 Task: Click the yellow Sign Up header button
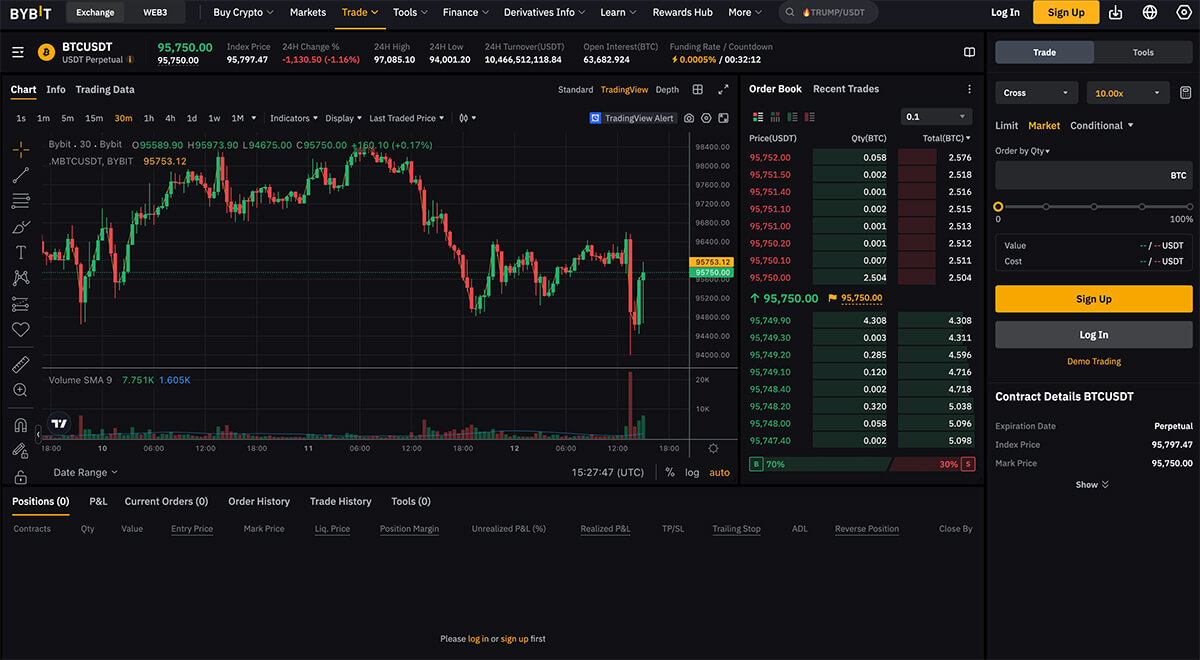[1065, 13]
